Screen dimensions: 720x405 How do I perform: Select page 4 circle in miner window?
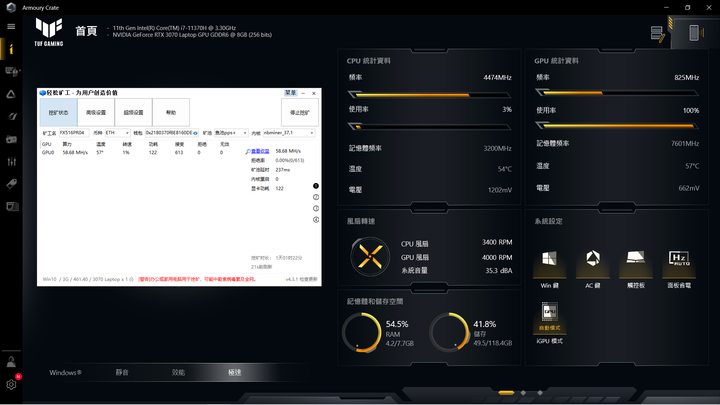[x=316, y=219]
